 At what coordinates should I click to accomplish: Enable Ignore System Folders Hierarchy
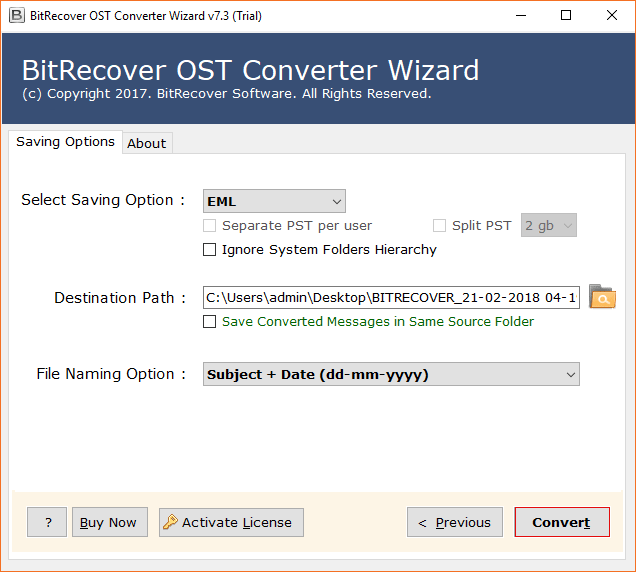click(x=209, y=249)
